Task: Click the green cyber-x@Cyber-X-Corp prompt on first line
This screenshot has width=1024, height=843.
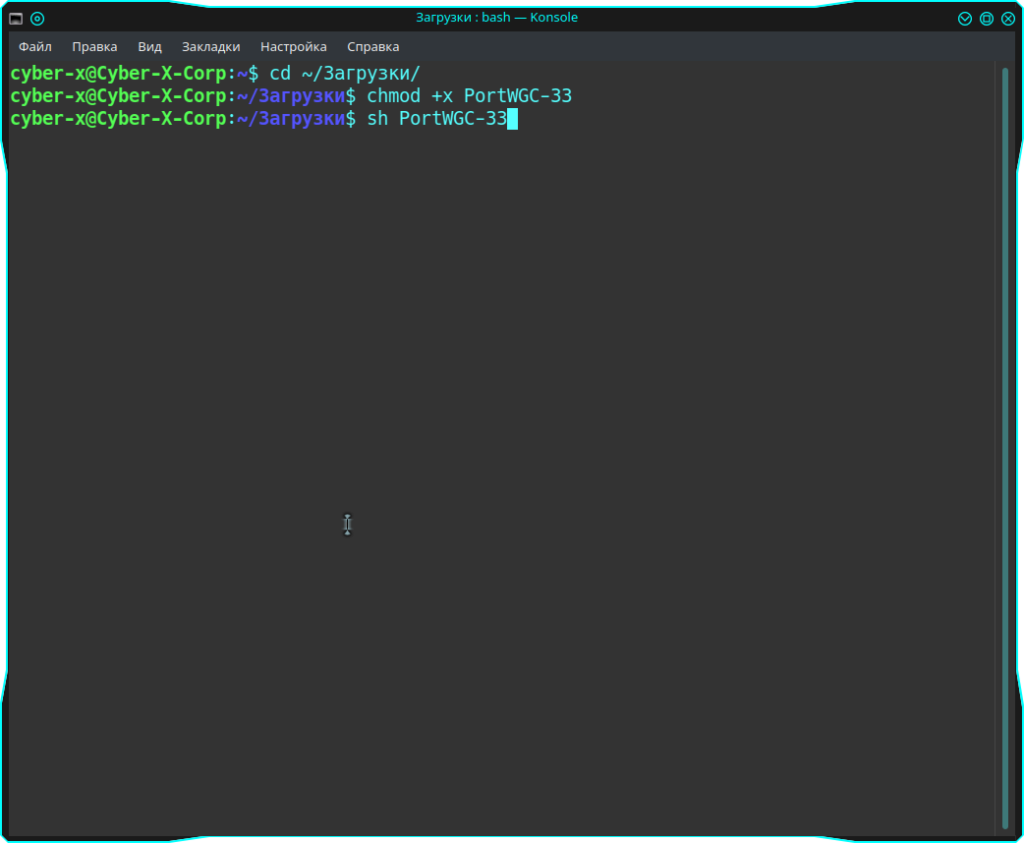Action: pos(118,74)
